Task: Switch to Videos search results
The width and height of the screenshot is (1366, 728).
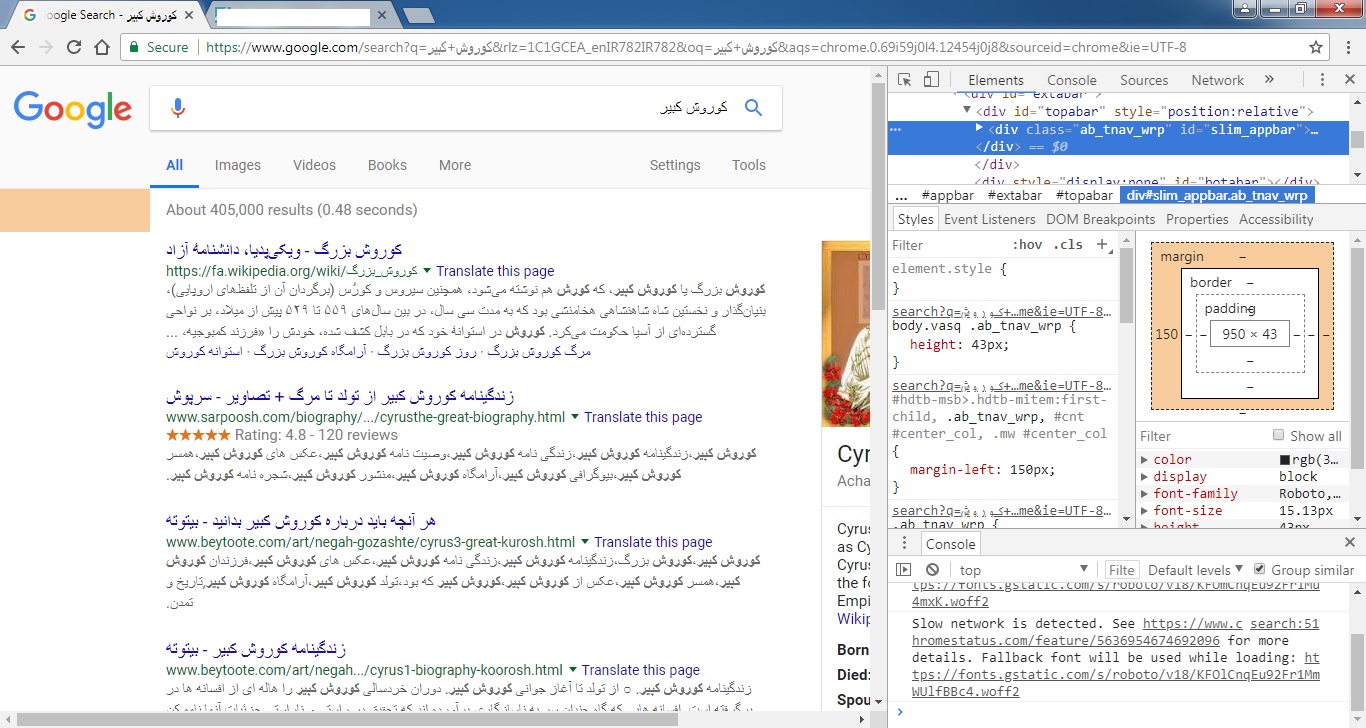Action: pos(314,165)
